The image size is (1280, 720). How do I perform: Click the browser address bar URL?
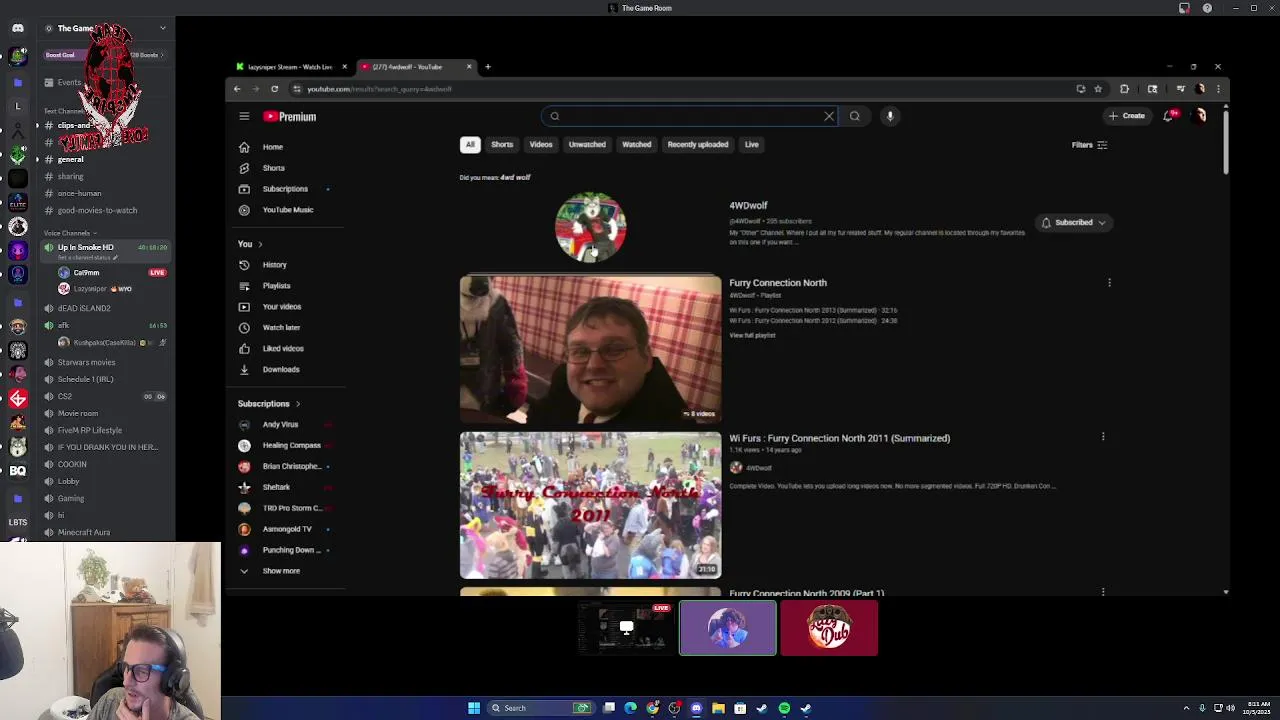380,89
